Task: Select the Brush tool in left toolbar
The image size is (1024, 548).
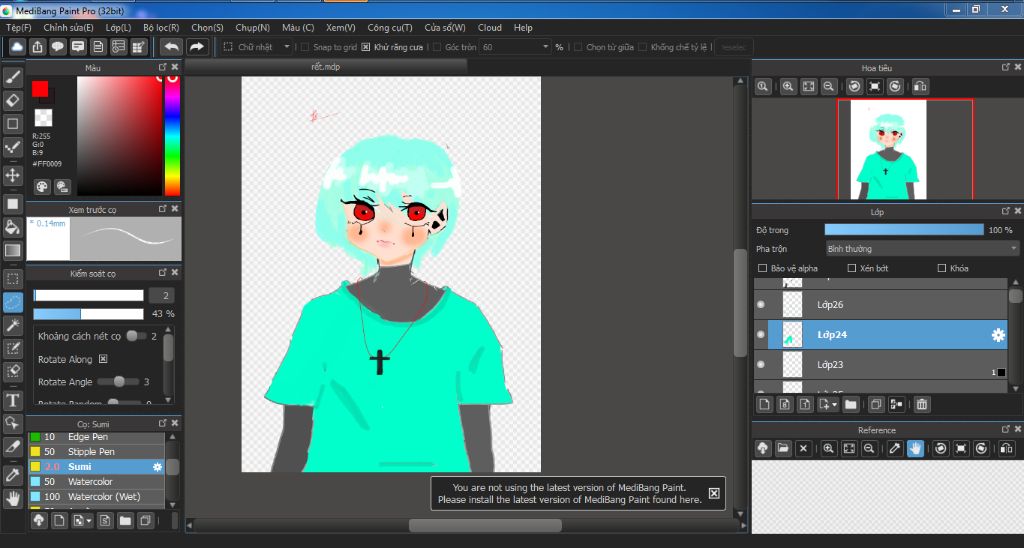Action: click(12, 78)
